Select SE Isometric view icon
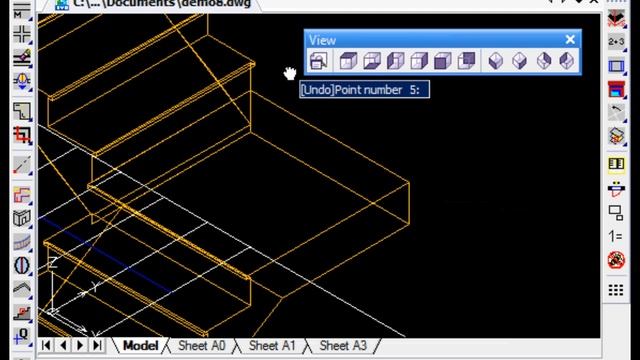The width and height of the screenshot is (640, 360). point(519,61)
